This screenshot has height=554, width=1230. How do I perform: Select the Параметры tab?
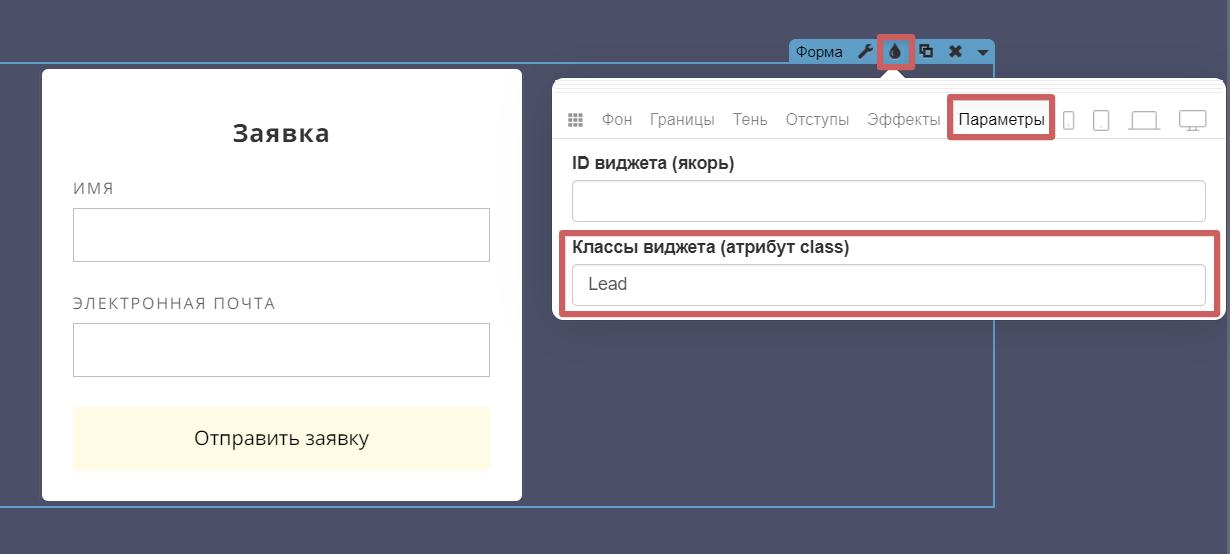[1001, 120]
